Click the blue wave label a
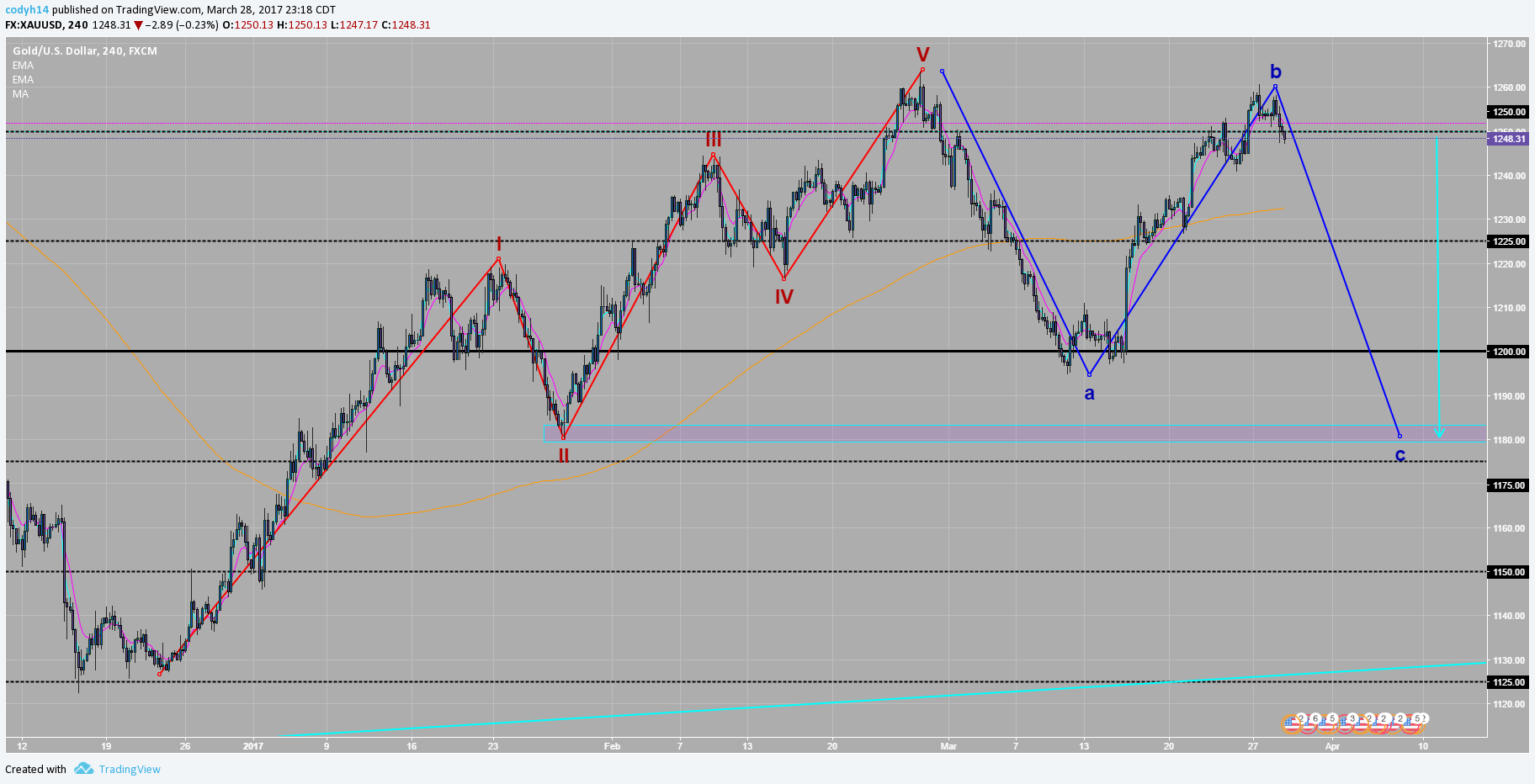The height and width of the screenshot is (784, 1535). click(1089, 393)
